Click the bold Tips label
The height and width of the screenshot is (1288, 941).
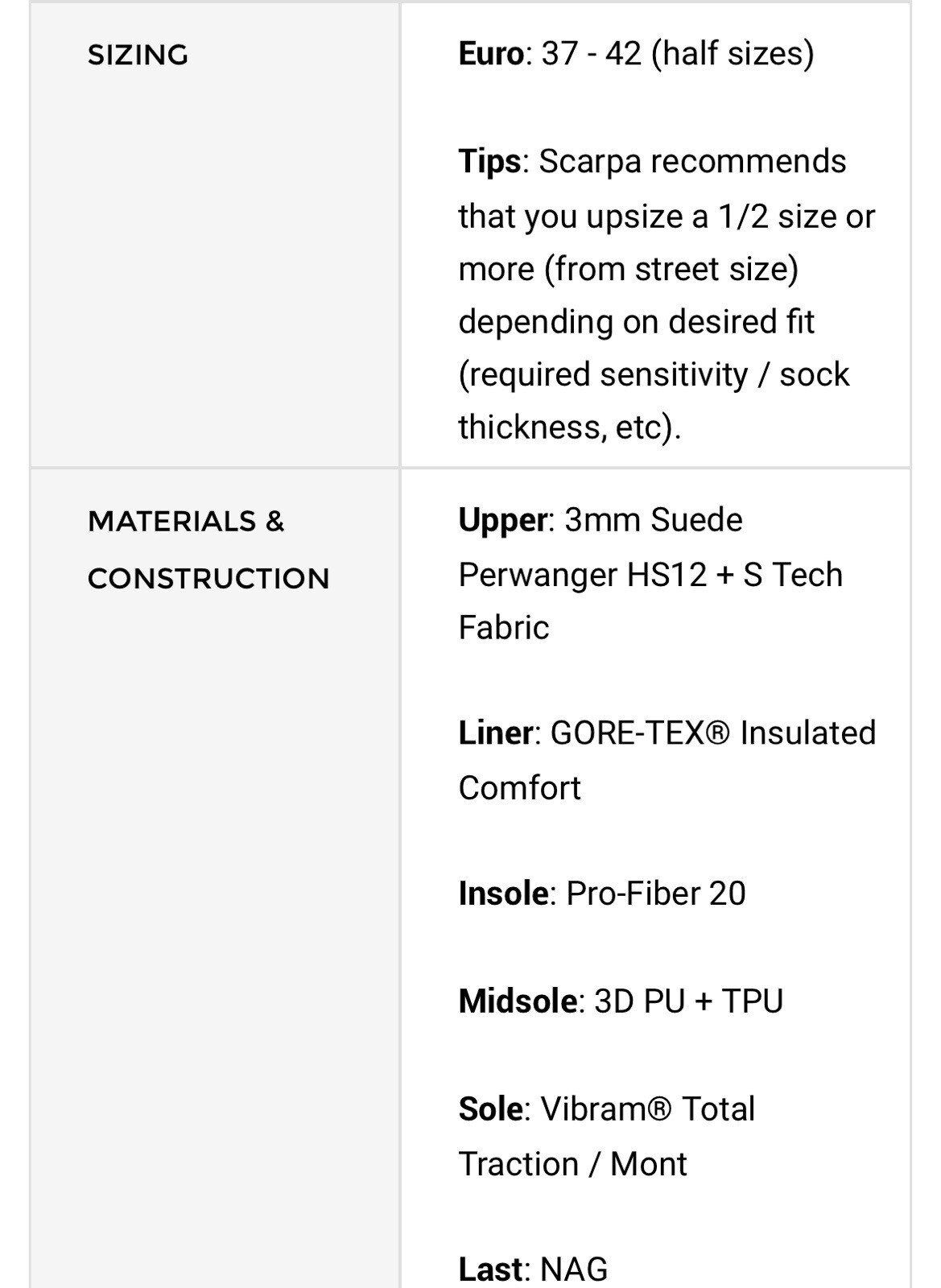489,162
